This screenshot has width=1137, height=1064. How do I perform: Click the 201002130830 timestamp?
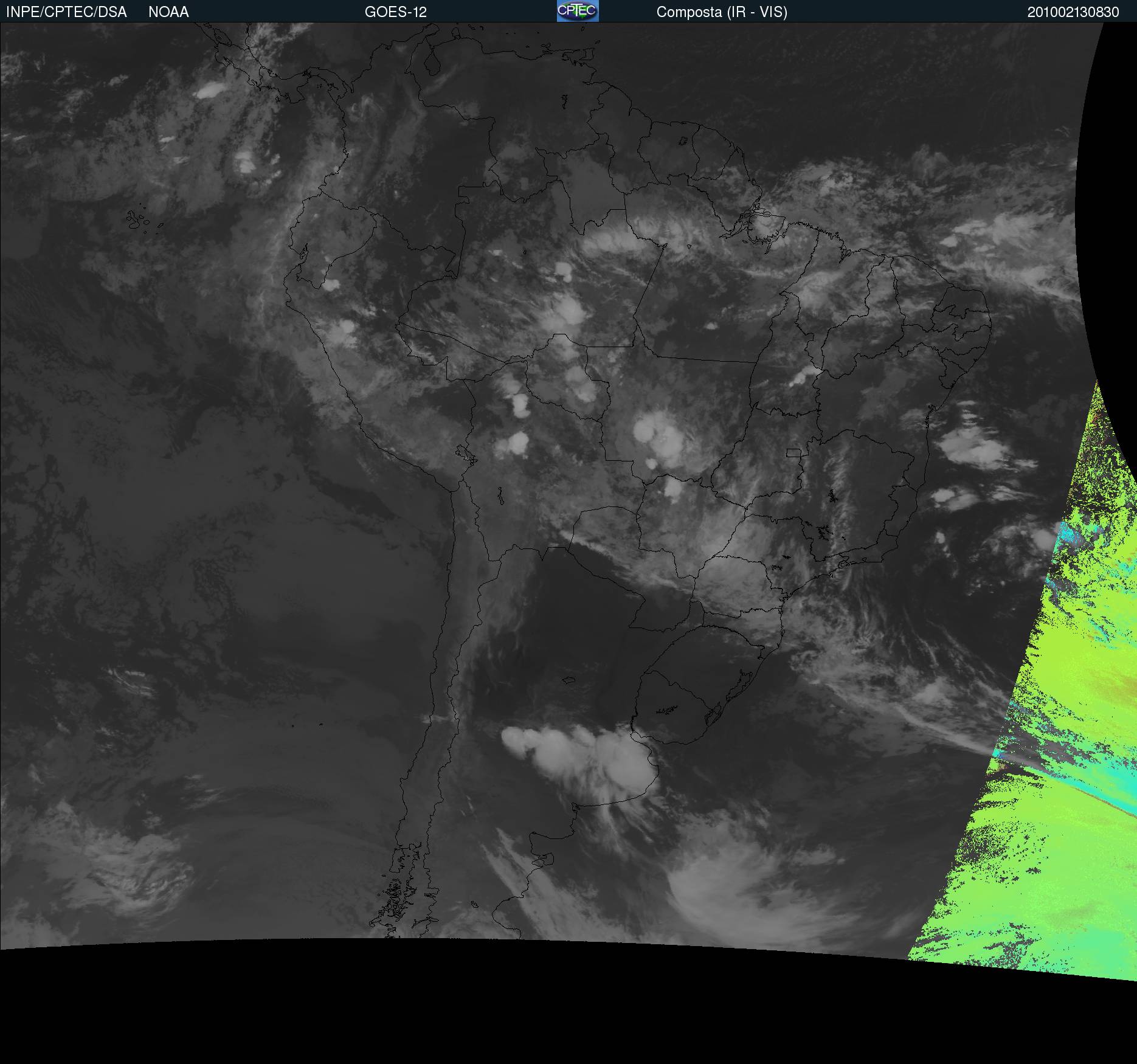click(1073, 12)
